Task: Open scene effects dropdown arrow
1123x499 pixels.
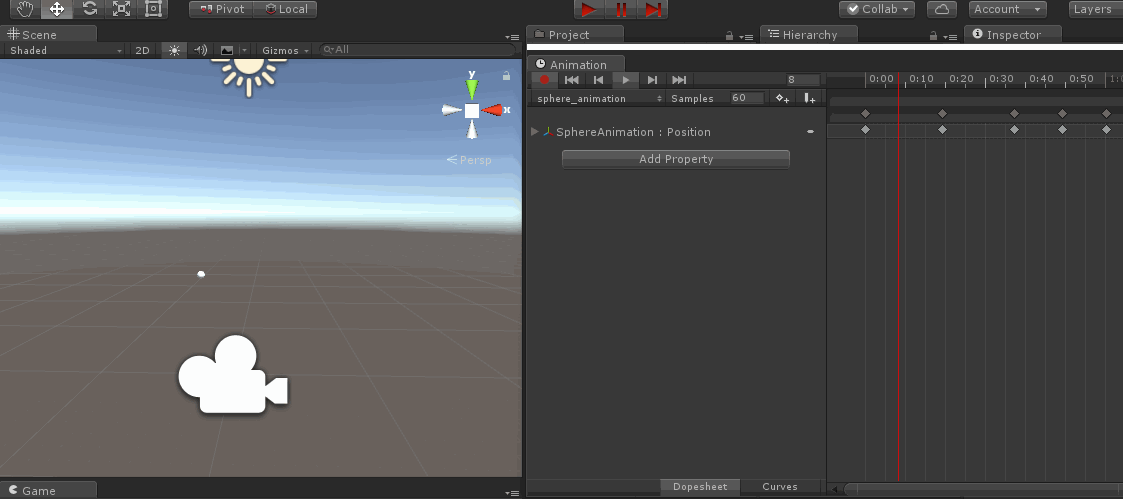Action: click(x=244, y=50)
